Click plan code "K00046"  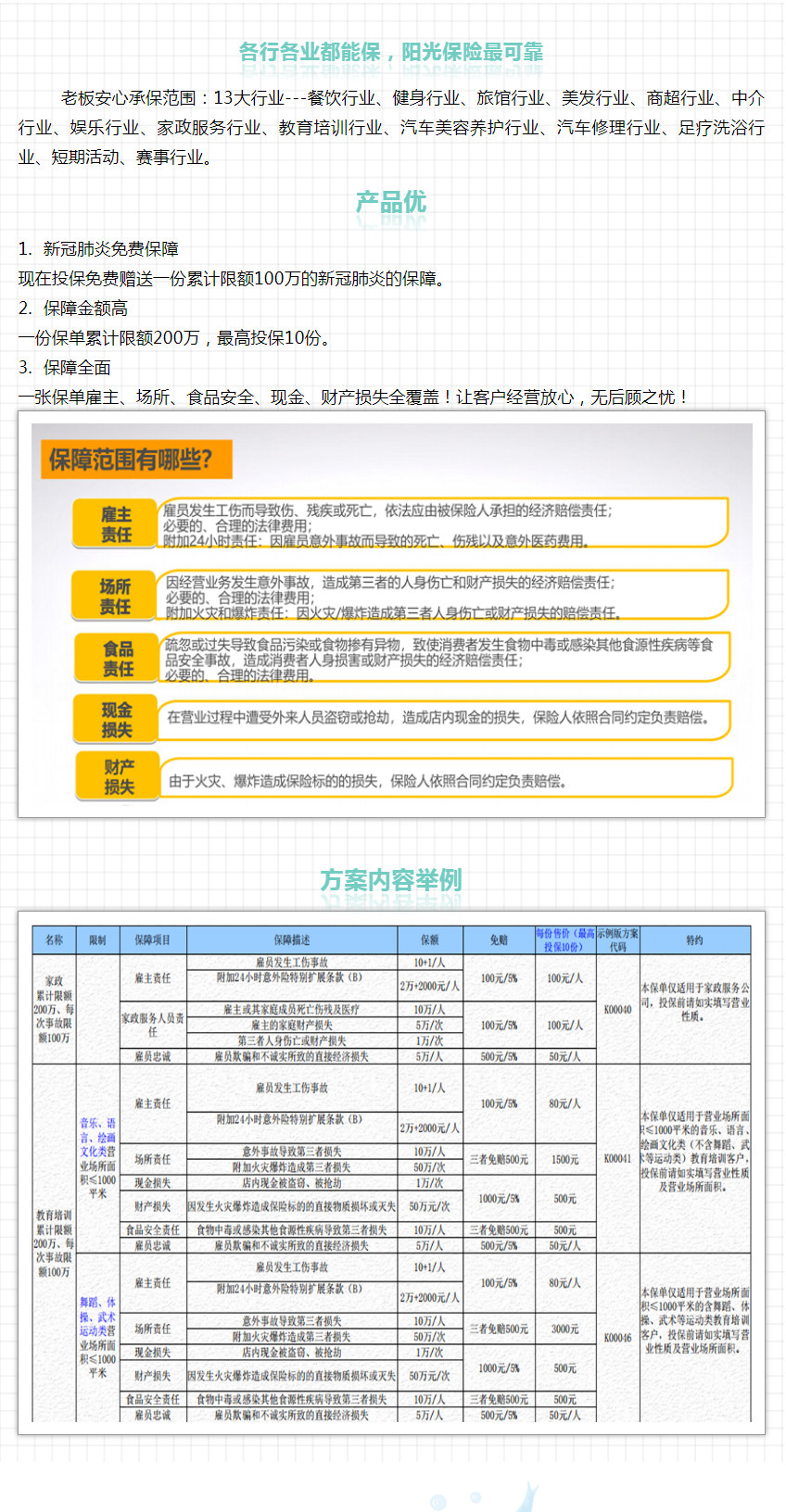617,1338
